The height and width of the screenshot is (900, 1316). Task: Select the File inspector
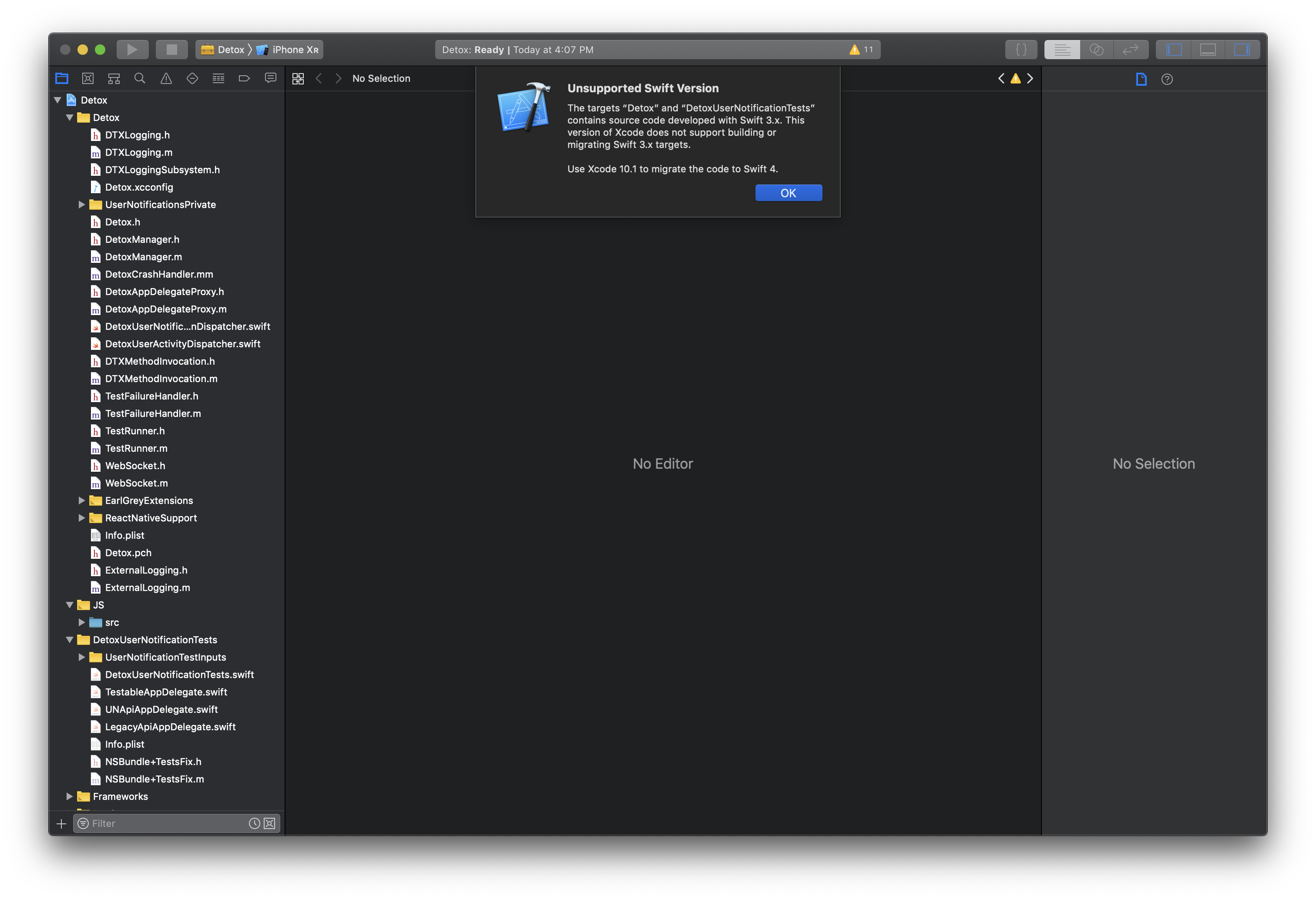[x=1141, y=79]
